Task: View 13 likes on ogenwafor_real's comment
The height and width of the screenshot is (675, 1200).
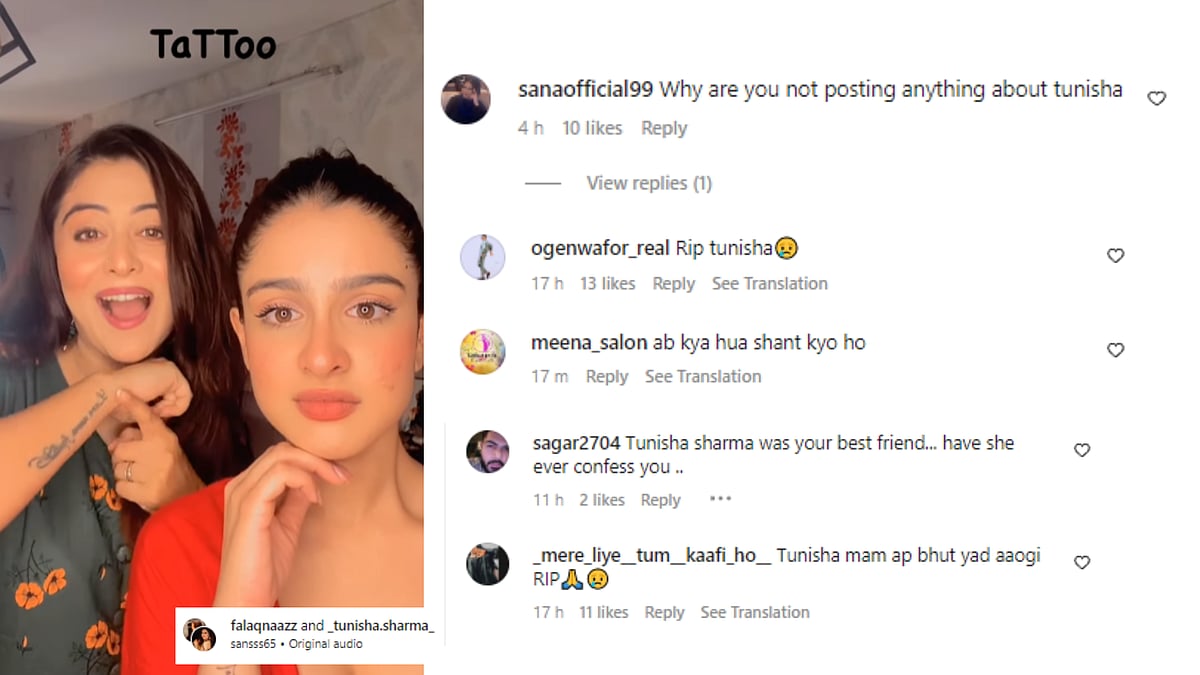Action: coord(607,284)
